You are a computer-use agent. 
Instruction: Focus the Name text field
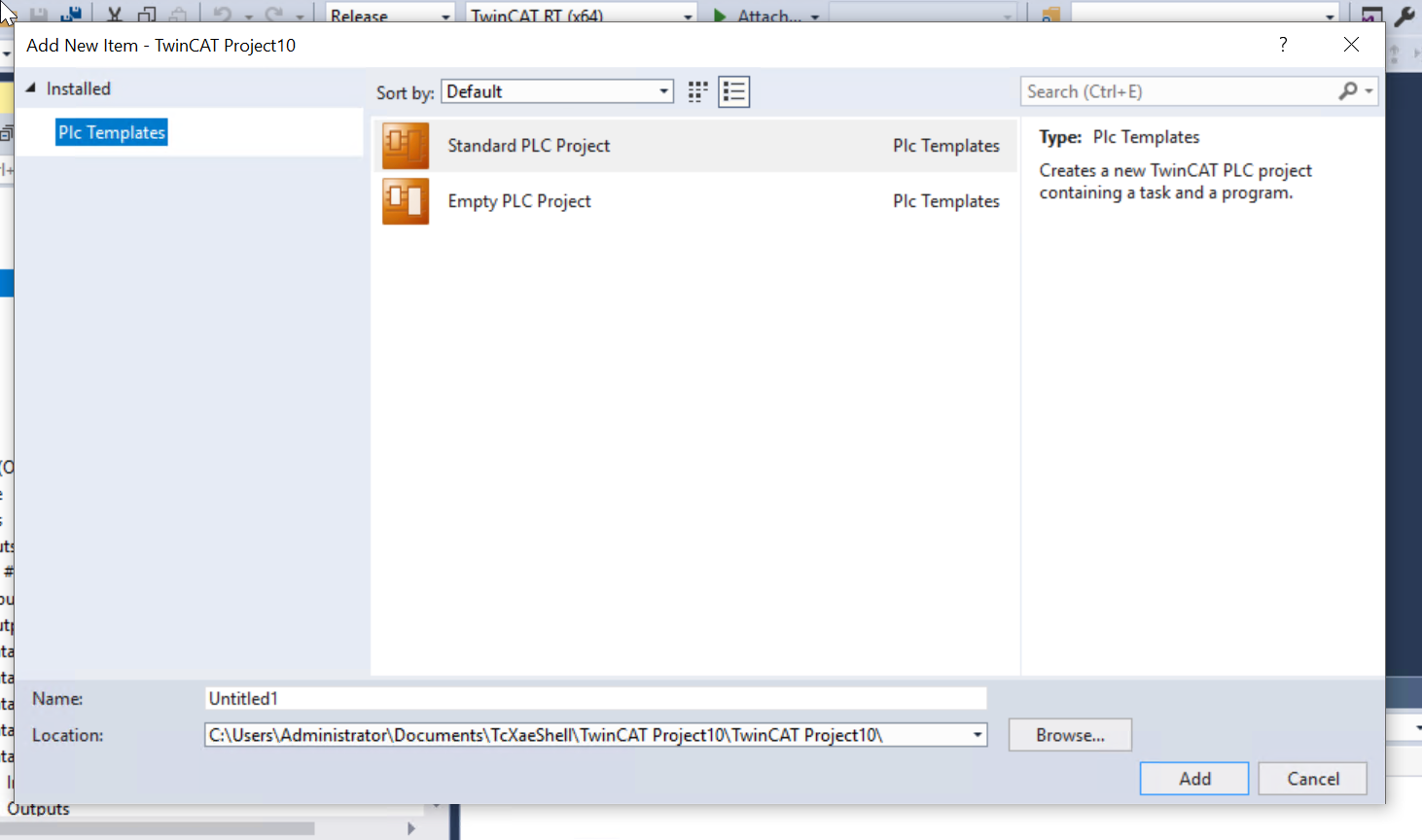[596, 698]
